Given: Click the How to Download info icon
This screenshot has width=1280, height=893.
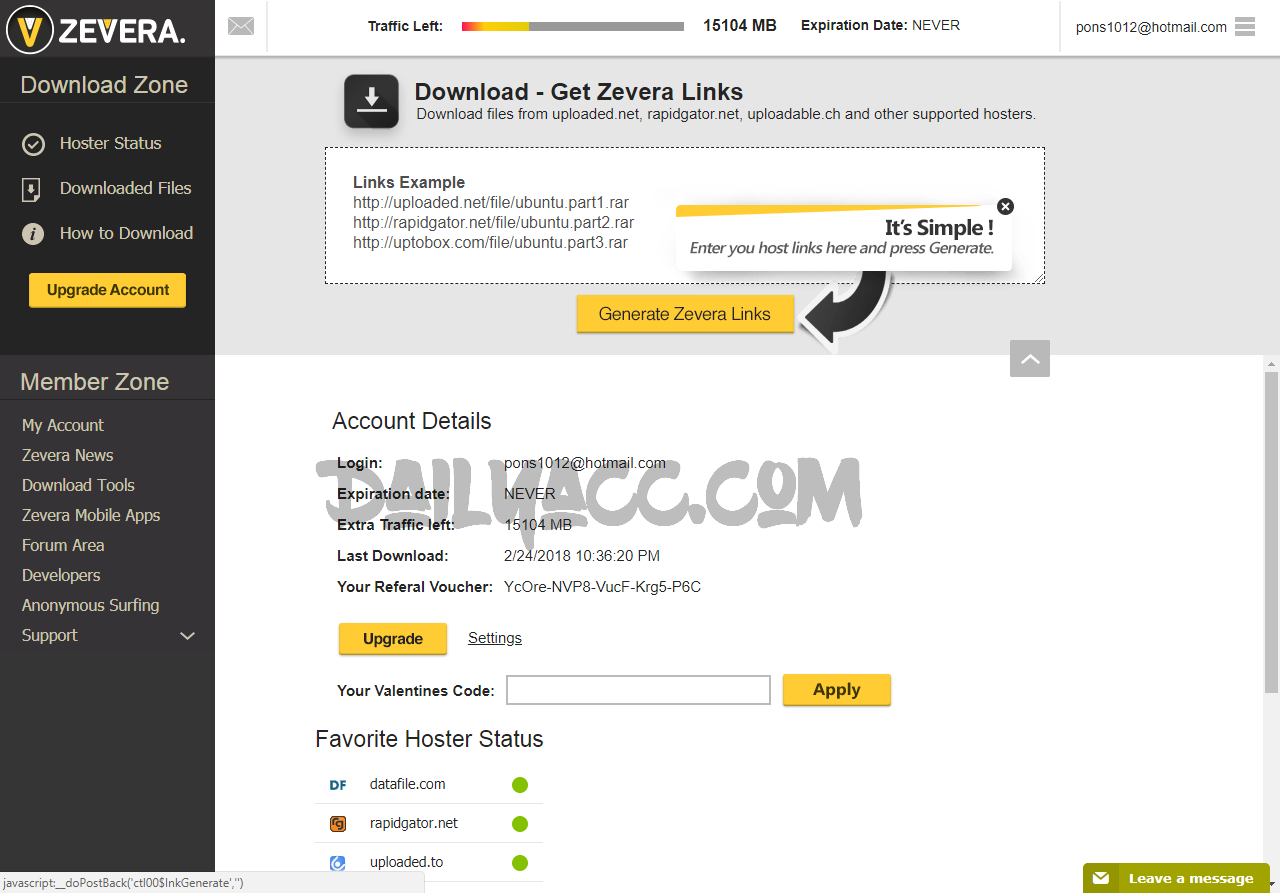Looking at the screenshot, I should pyautogui.click(x=33, y=234).
